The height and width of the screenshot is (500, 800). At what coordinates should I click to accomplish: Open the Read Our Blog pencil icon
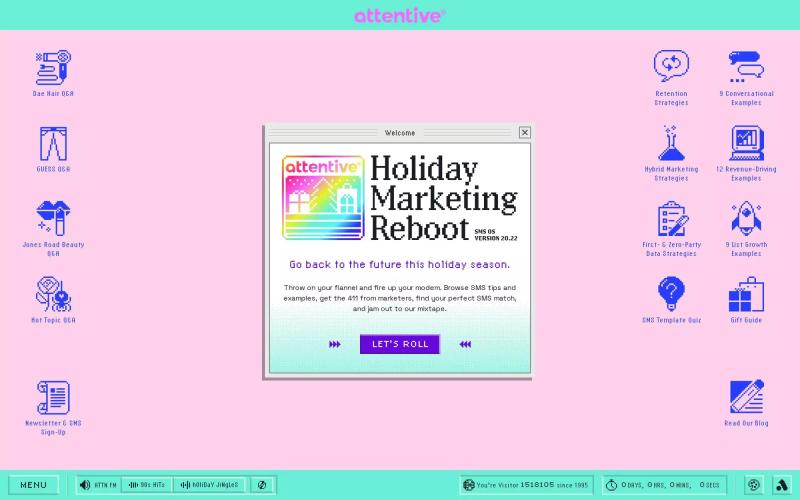[746, 396]
